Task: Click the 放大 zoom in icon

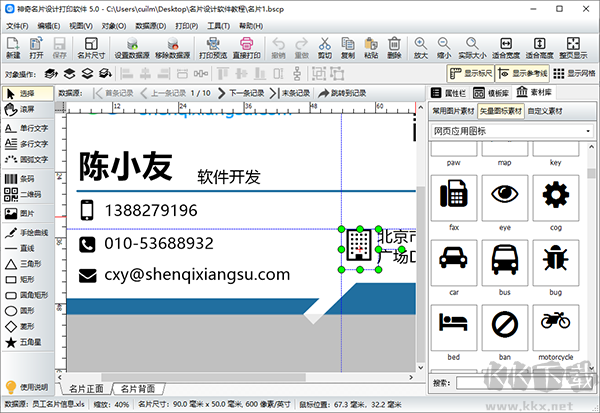Action: coord(421,48)
